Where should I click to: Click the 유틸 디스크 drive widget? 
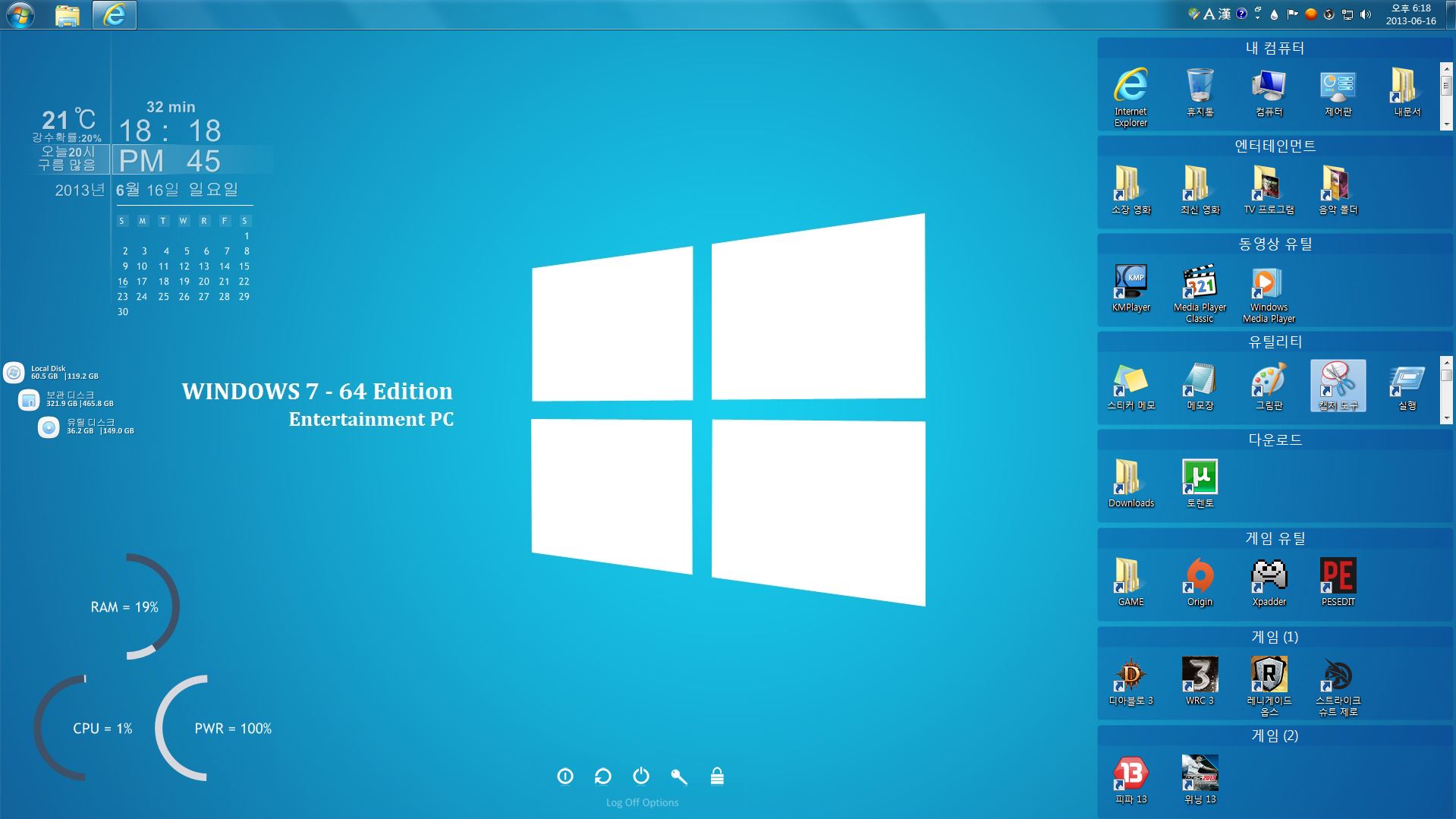tap(86, 427)
